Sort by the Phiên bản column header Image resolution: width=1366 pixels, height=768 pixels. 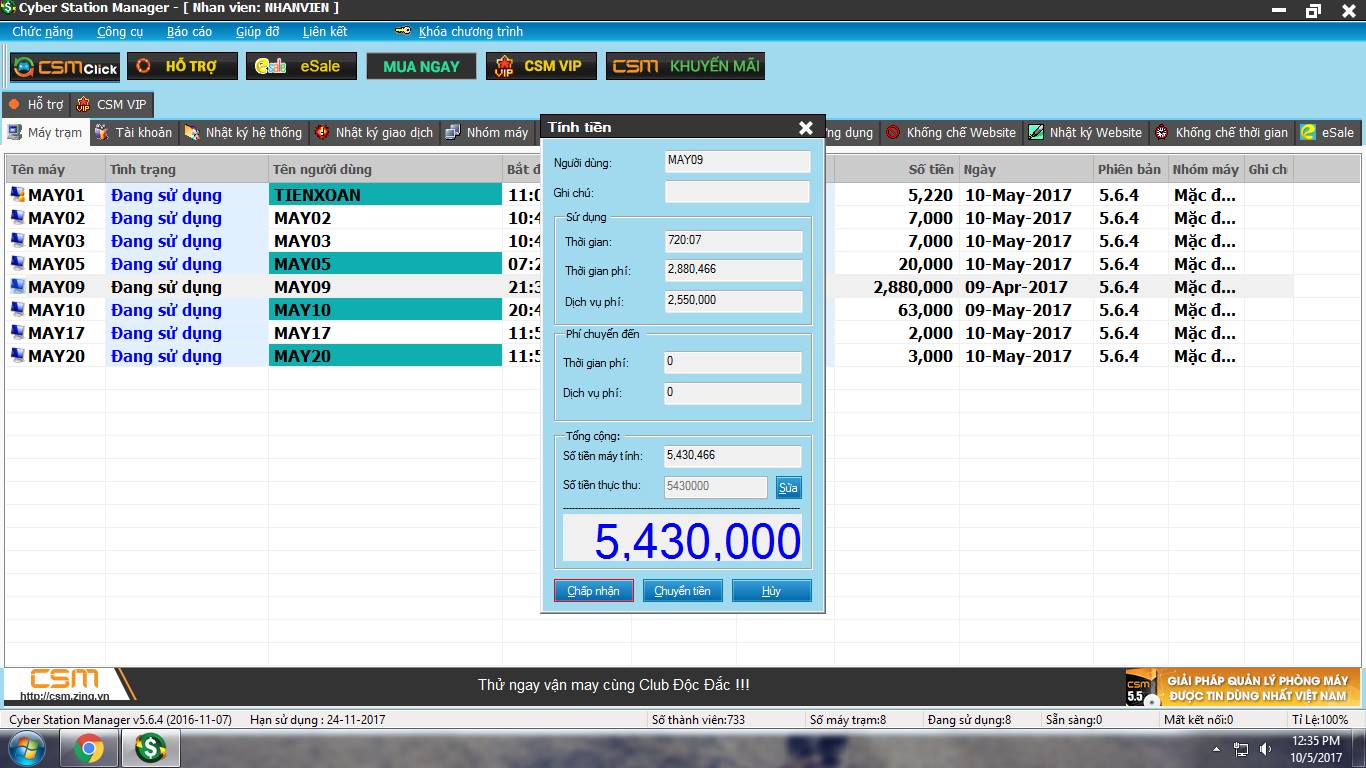1131,169
